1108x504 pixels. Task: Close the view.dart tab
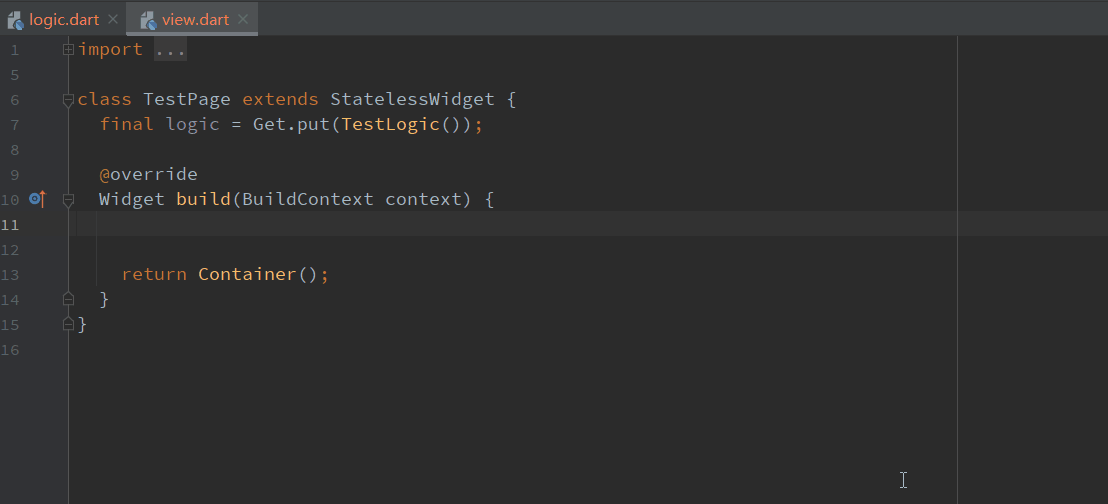[x=243, y=19]
